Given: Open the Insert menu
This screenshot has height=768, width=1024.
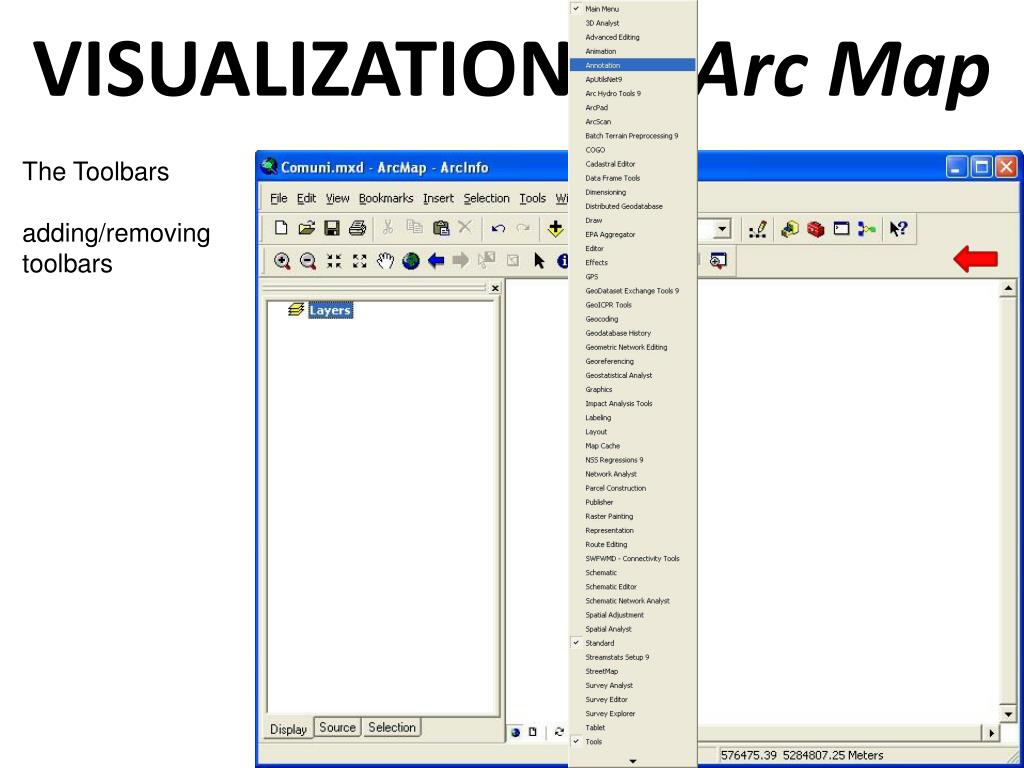Looking at the screenshot, I should tap(438, 199).
